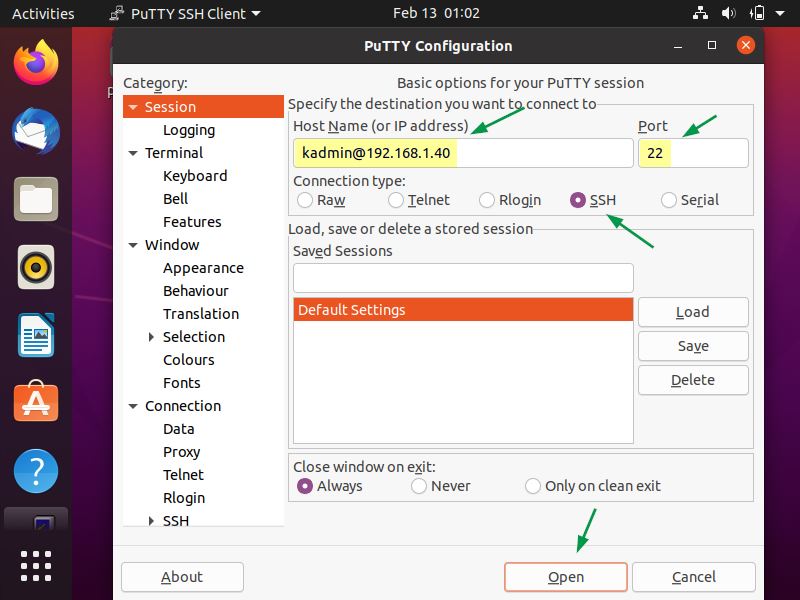
Task: Open the clock and calendar panel
Action: [x=436, y=13]
